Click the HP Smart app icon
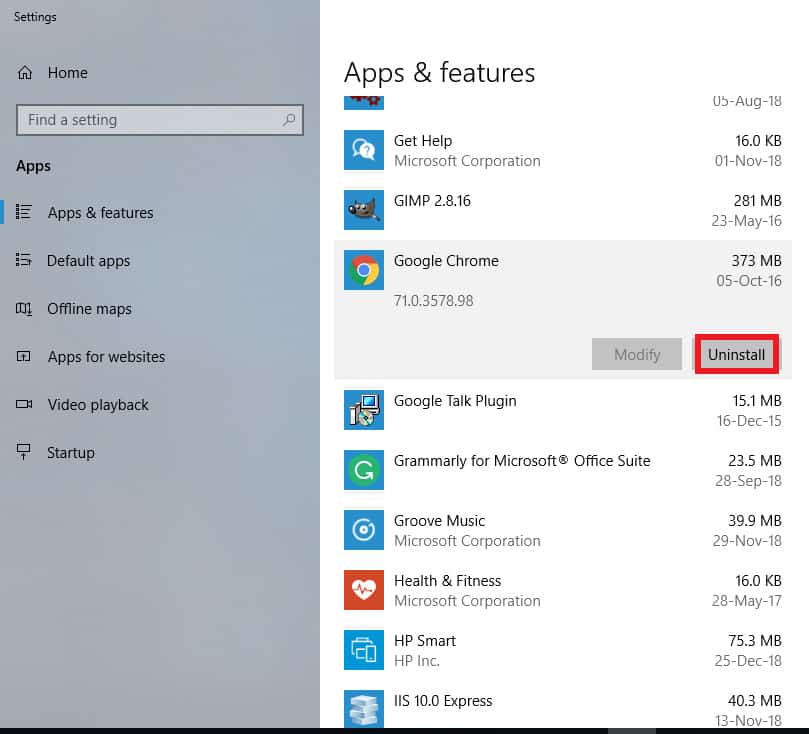This screenshot has width=809, height=734. tap(363, 650)
